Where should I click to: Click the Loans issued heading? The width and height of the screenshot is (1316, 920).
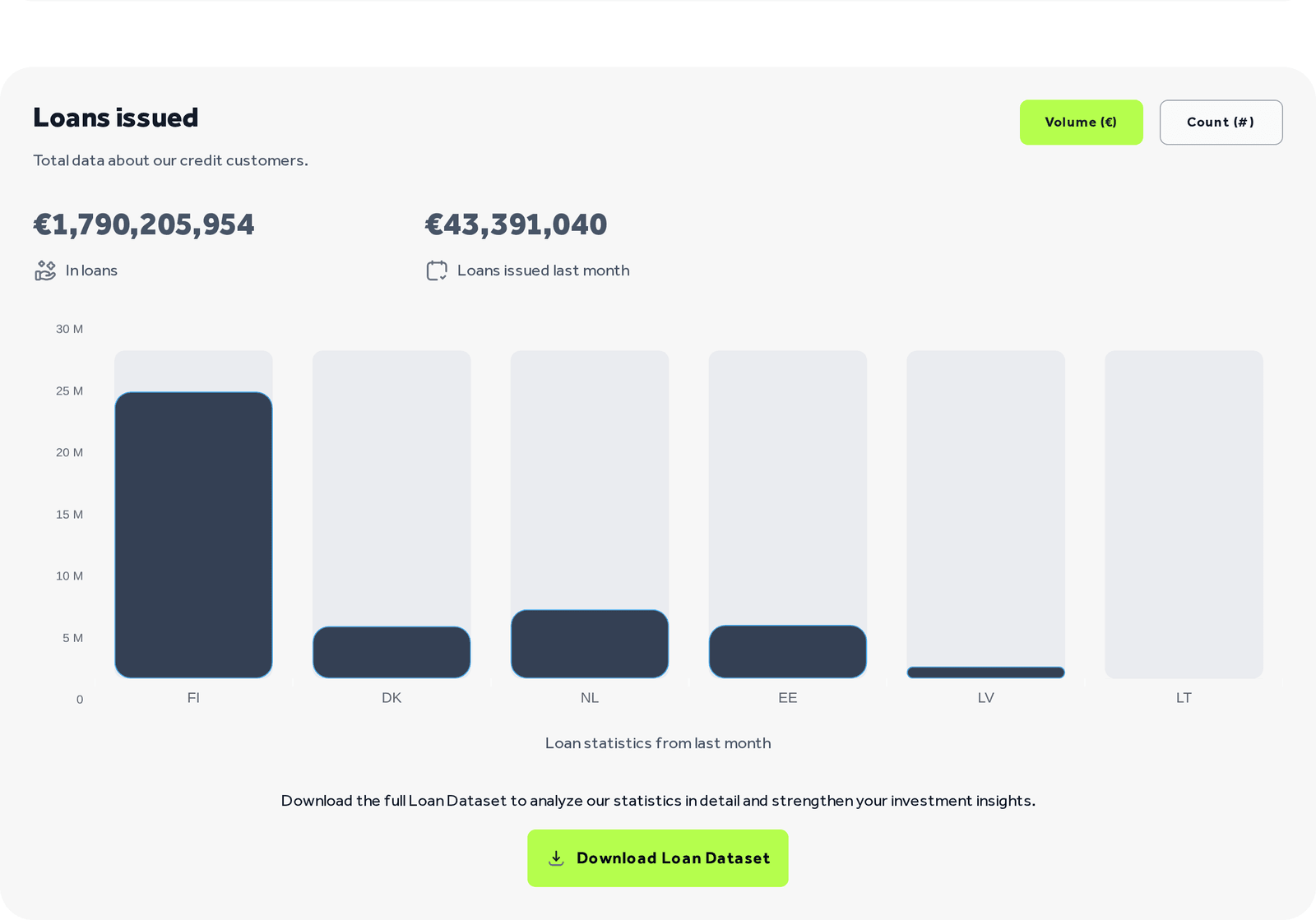(116, 118)
